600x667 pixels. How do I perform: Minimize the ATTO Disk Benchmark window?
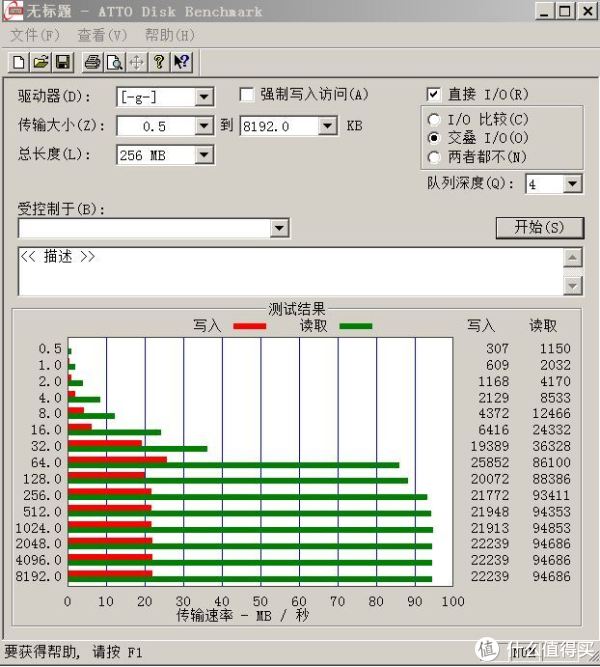[x=544, y=11]
